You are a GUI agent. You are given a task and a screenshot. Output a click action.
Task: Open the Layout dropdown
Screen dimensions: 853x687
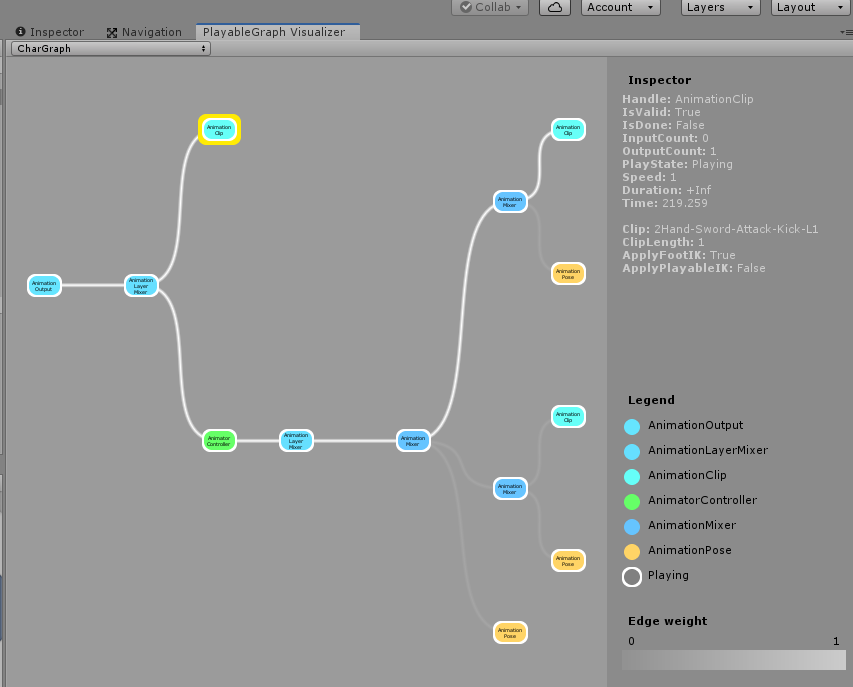tap(808, 7)
